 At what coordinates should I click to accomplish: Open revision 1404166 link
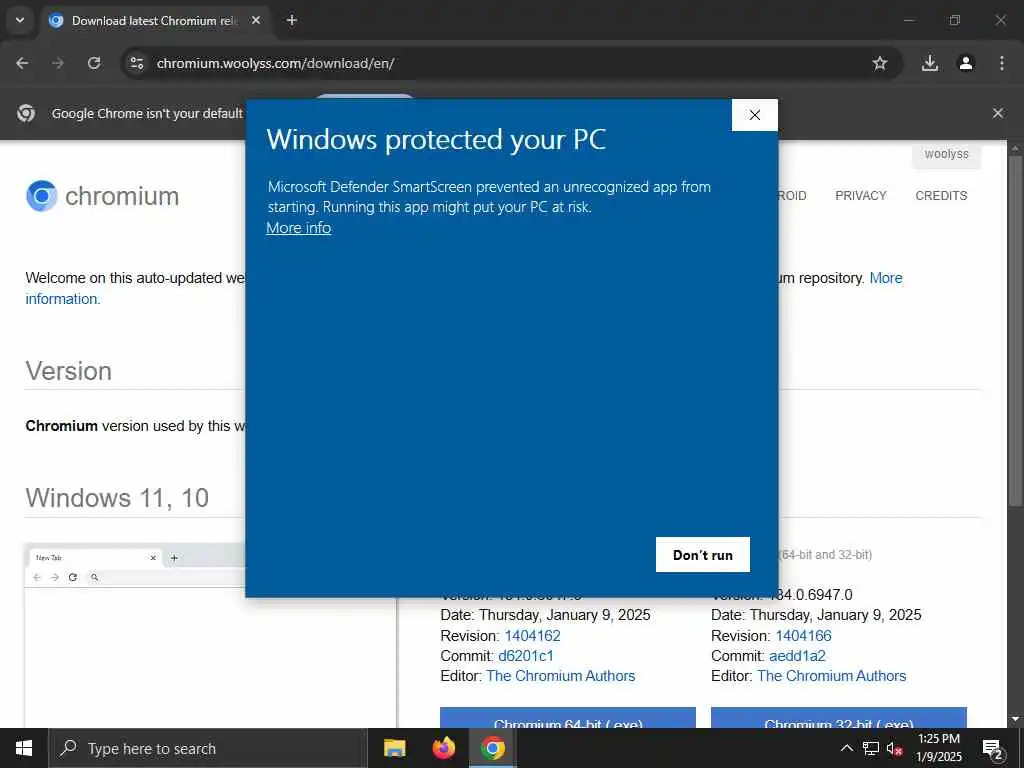click(x=803, y=635)
